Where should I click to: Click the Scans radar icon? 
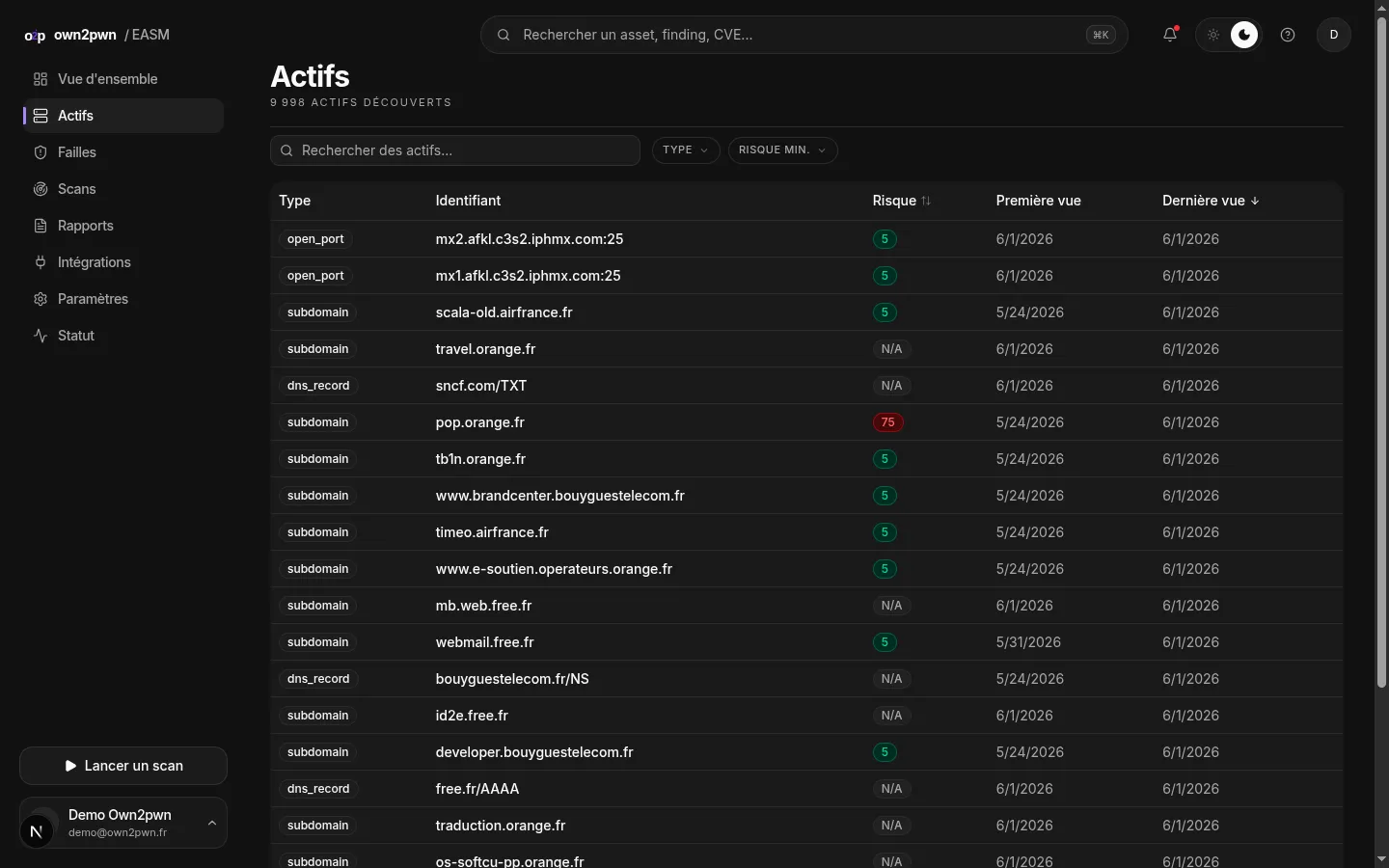(x=41, y=189)
